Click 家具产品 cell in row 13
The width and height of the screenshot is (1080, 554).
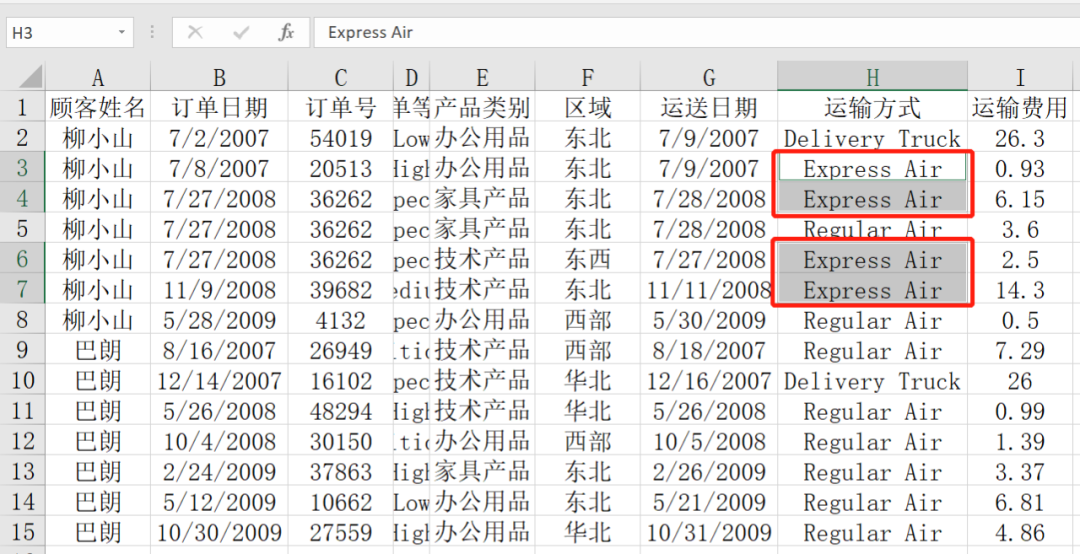pos(482,471)
